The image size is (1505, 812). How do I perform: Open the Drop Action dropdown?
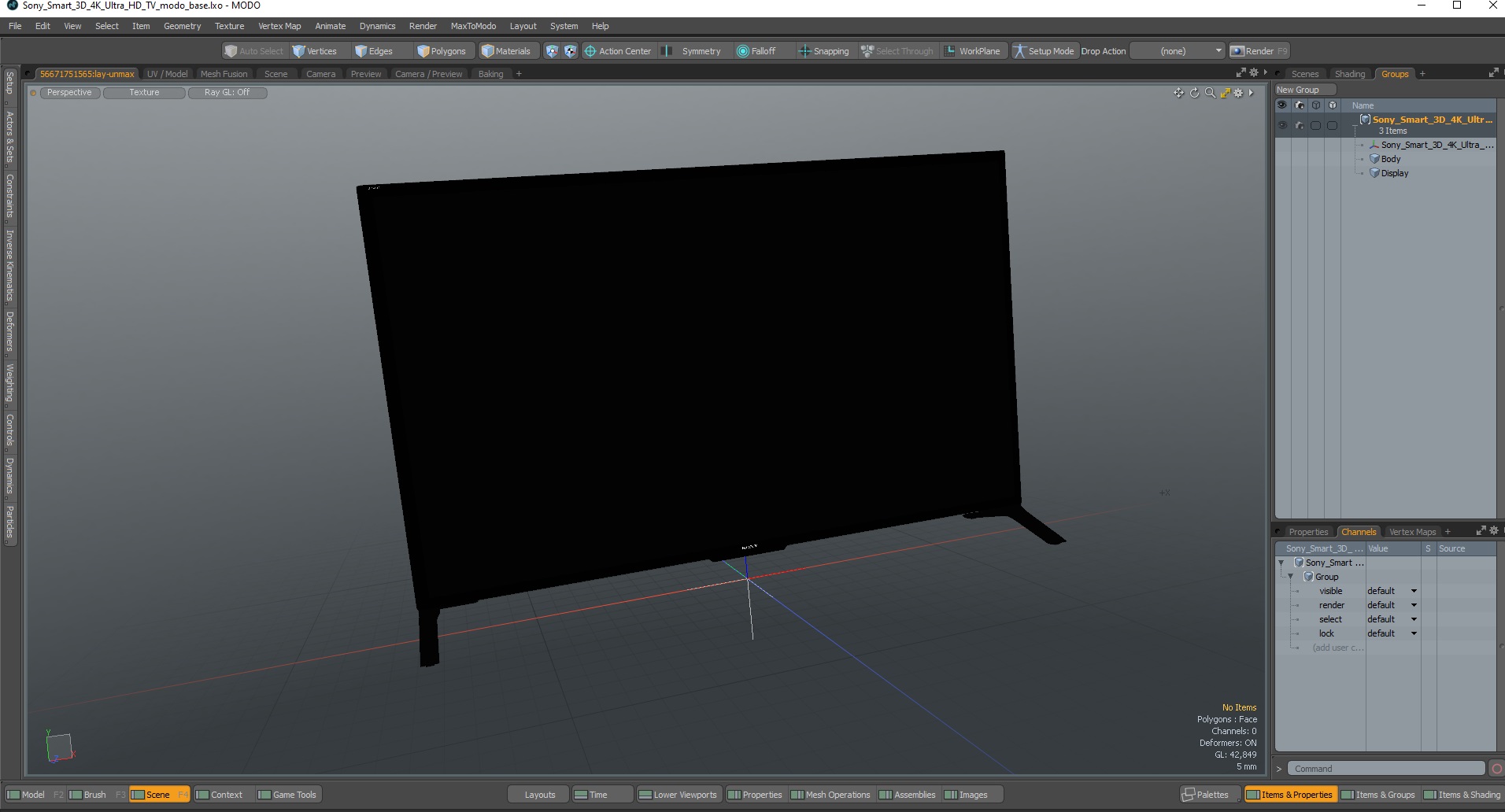[1178, 51]
